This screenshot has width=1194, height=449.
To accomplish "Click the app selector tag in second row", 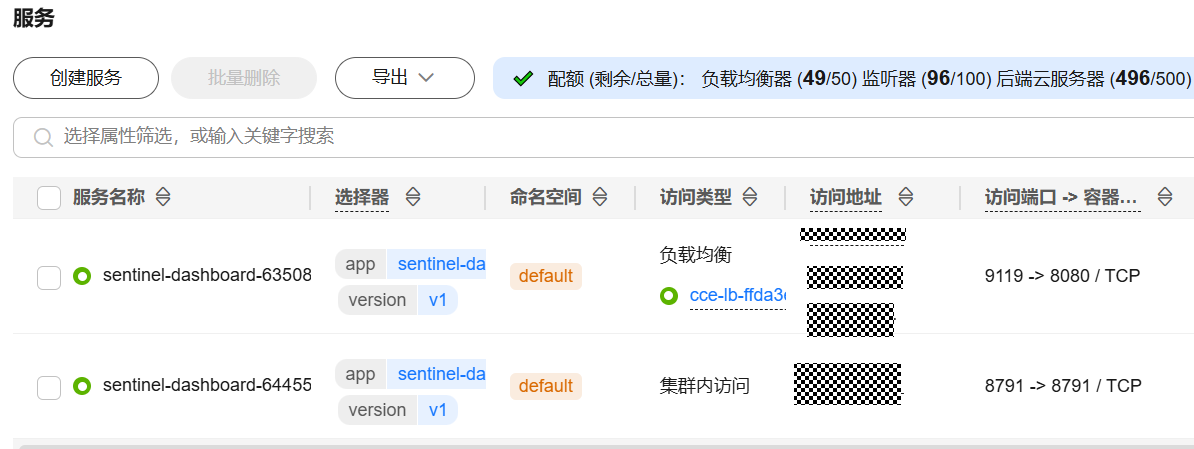I will (x=360, y=375).
